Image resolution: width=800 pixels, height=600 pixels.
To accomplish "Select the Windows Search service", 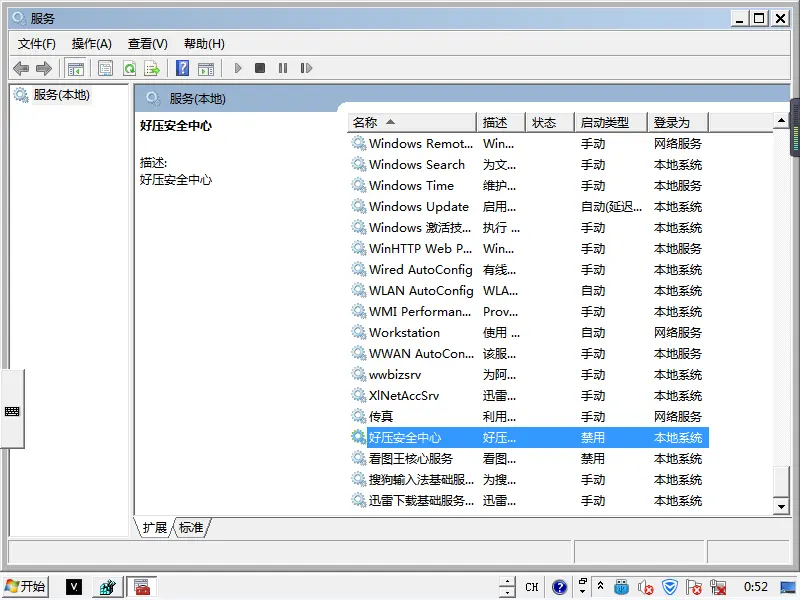I will coord(528,165).
